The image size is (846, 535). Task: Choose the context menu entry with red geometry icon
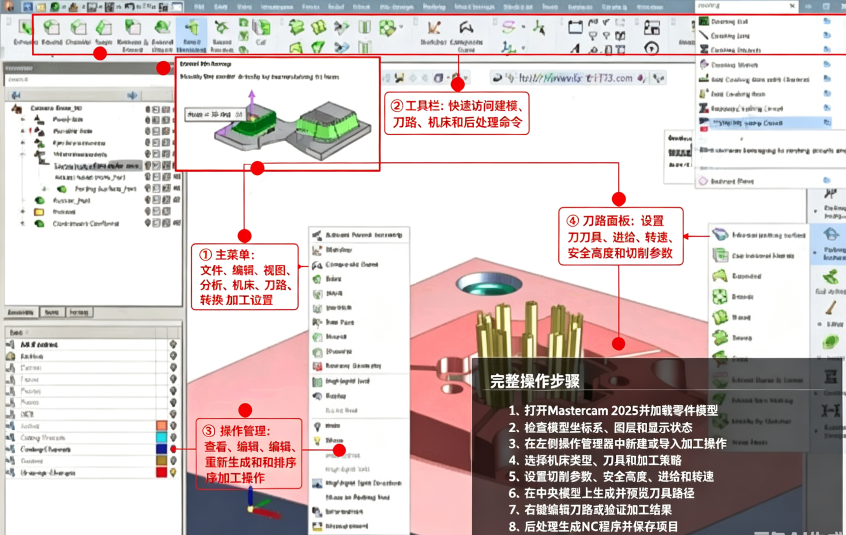click(x=358, y=366)
